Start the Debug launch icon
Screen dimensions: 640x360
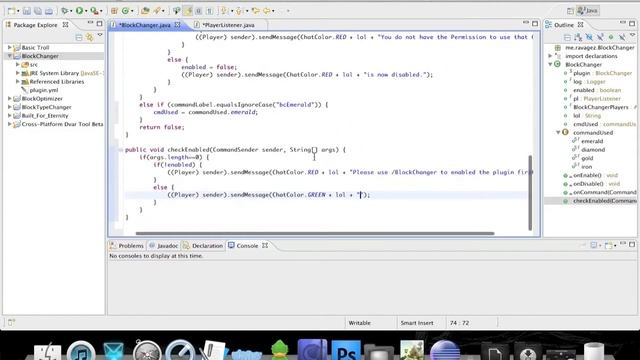[64, 11]
